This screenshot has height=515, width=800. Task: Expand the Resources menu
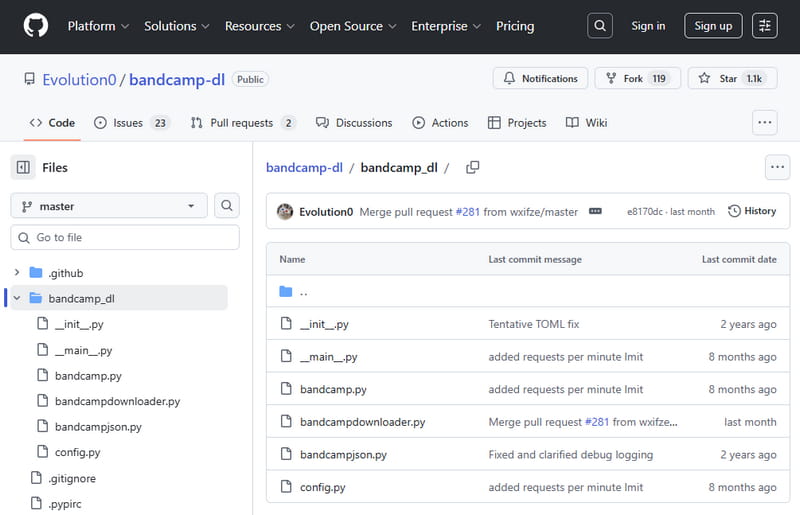(x=260, y=26)
